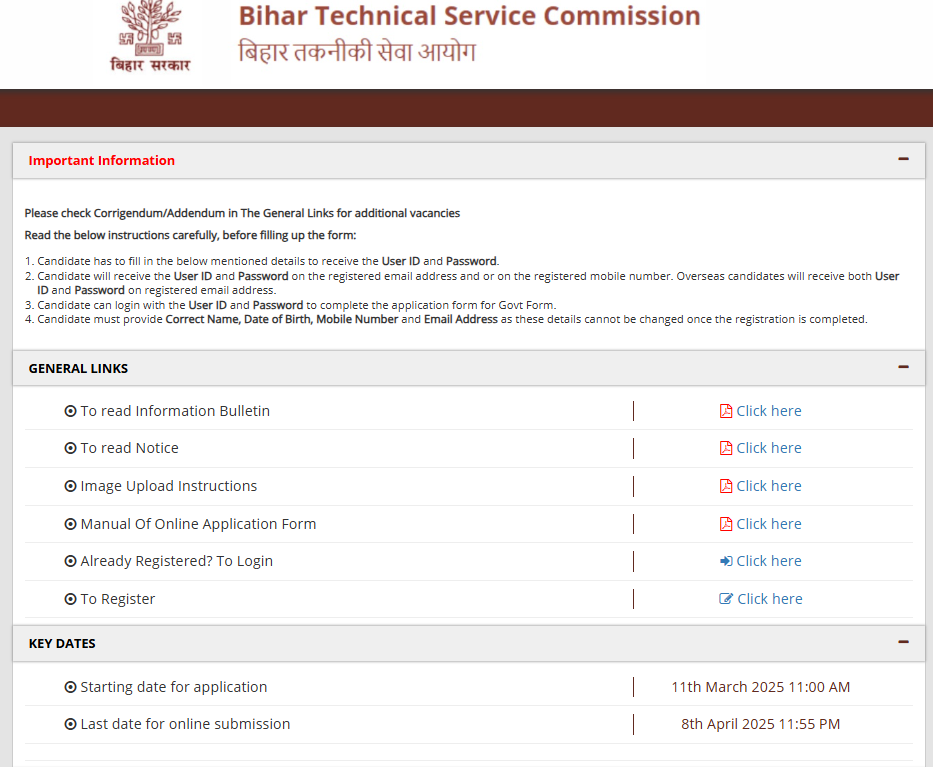Click the Hindi title बिहार तकनीकी सेवा आयोग
Viewport: 933px width, 767px height.
click(x=357, y=52)
